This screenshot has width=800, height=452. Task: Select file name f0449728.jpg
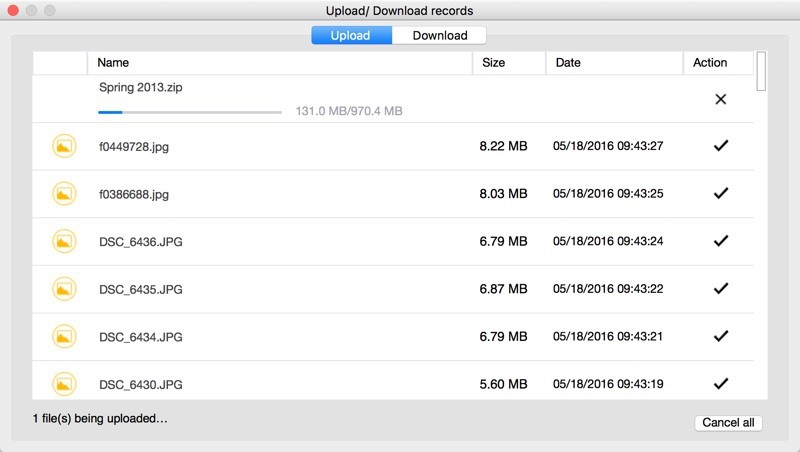coord(134,147)
